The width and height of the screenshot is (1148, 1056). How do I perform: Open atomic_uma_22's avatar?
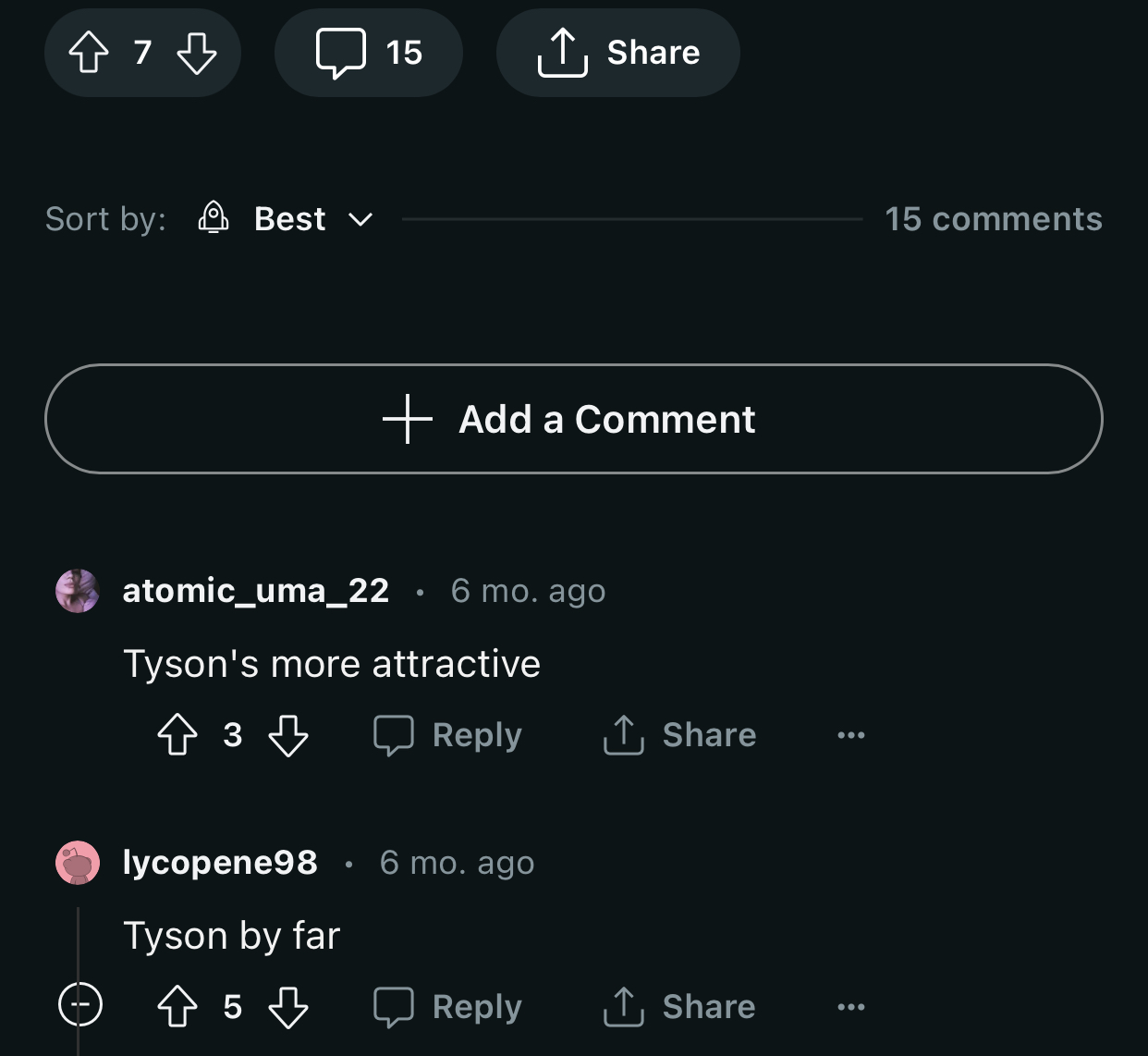click(x=78, y=591)
